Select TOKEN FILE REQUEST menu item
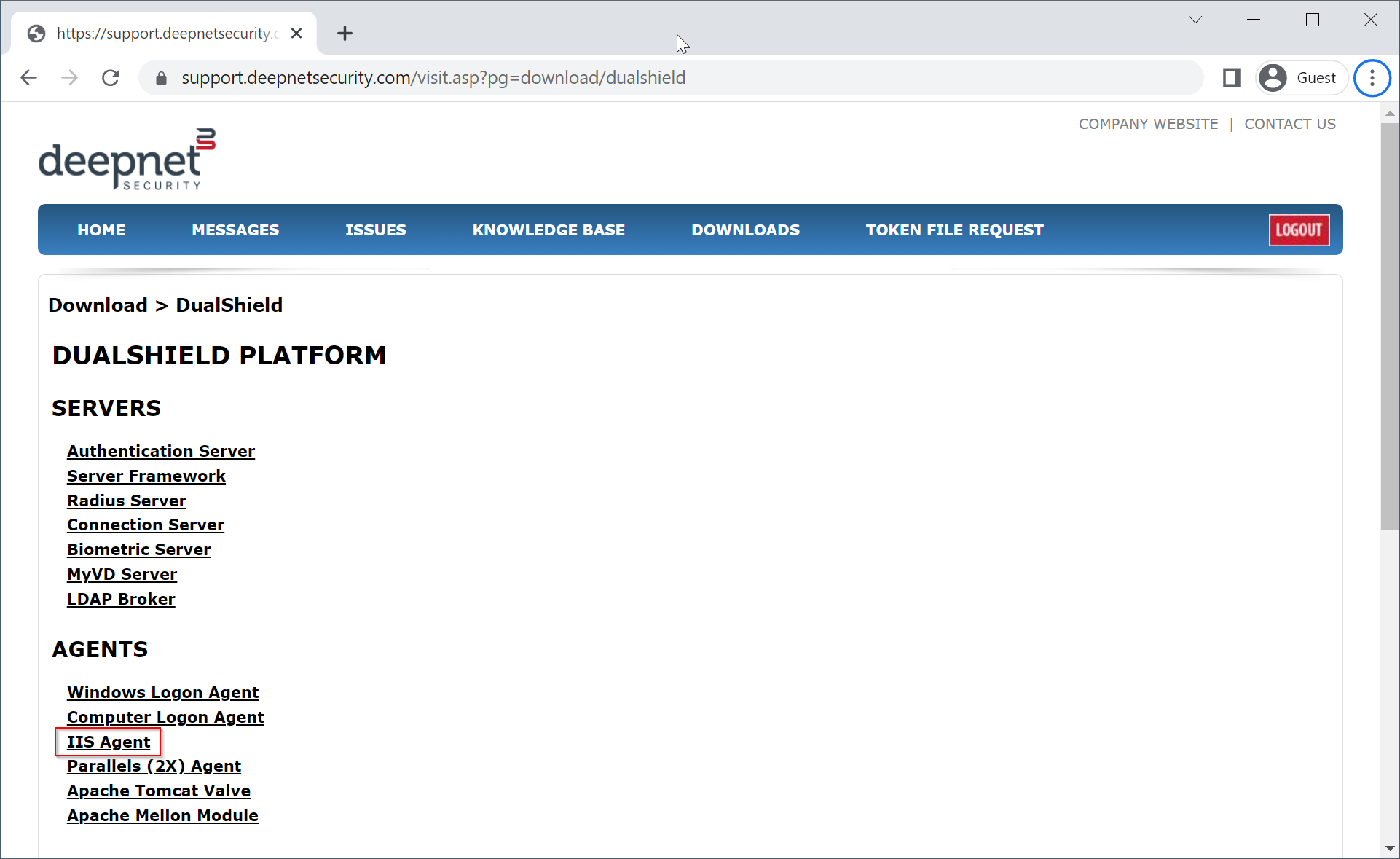 click(x=954, y=230)
